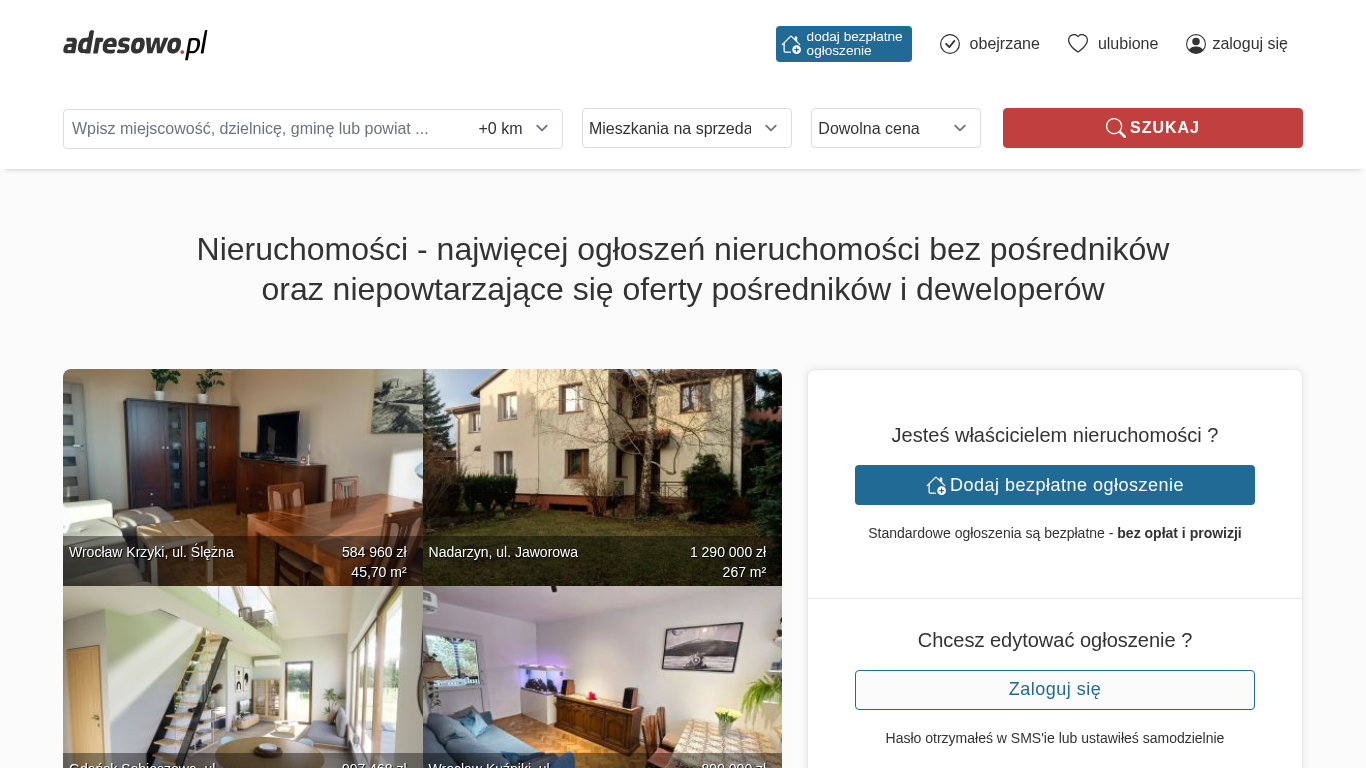Image resolution: width=1366 pixels, height=768 pixels.
Task: Click the house-plus icon in header button
Action: tap(791, 44)
